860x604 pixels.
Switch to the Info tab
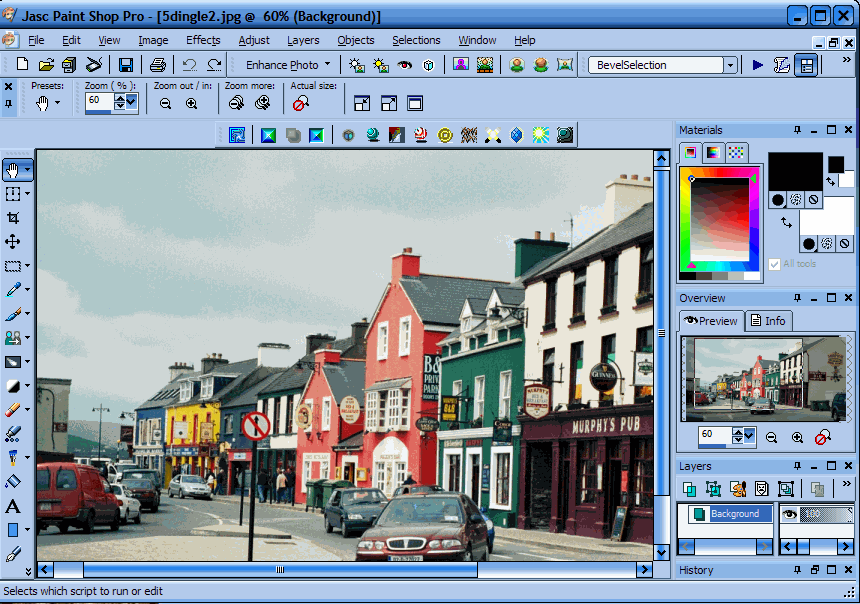tap(768, 321)
